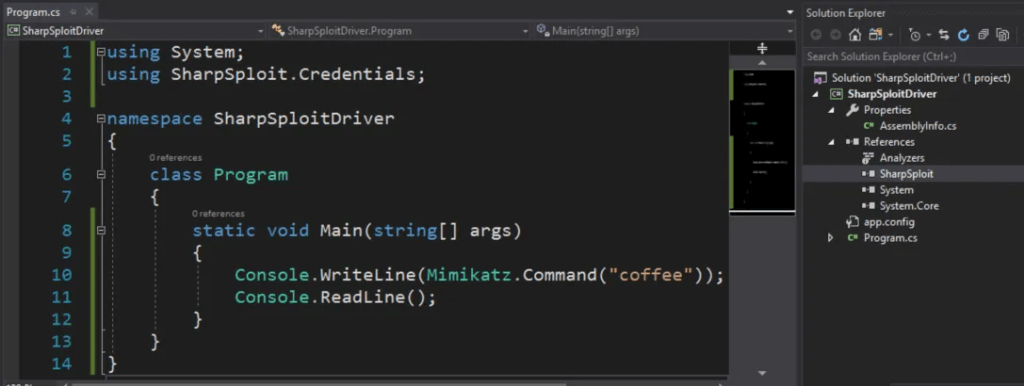Select app.config in Solution Explorer
The height and width of the screenshot is (386, 1024).
coord(889,222)
